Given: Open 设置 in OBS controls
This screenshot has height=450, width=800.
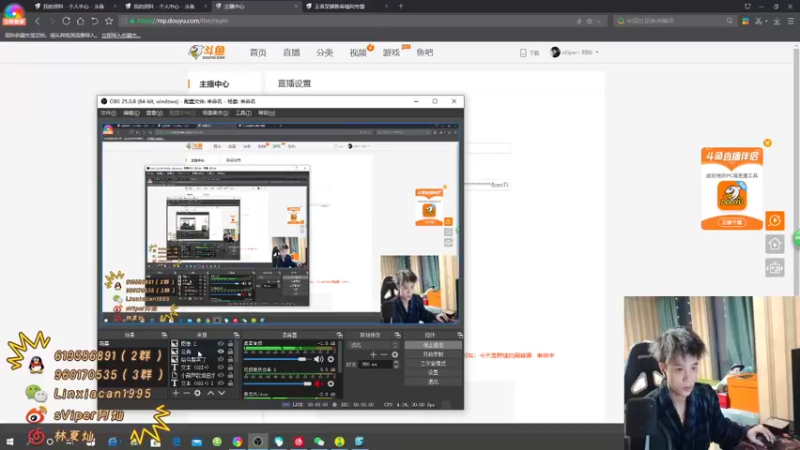Looking at the screenshot, I should 433,373.
